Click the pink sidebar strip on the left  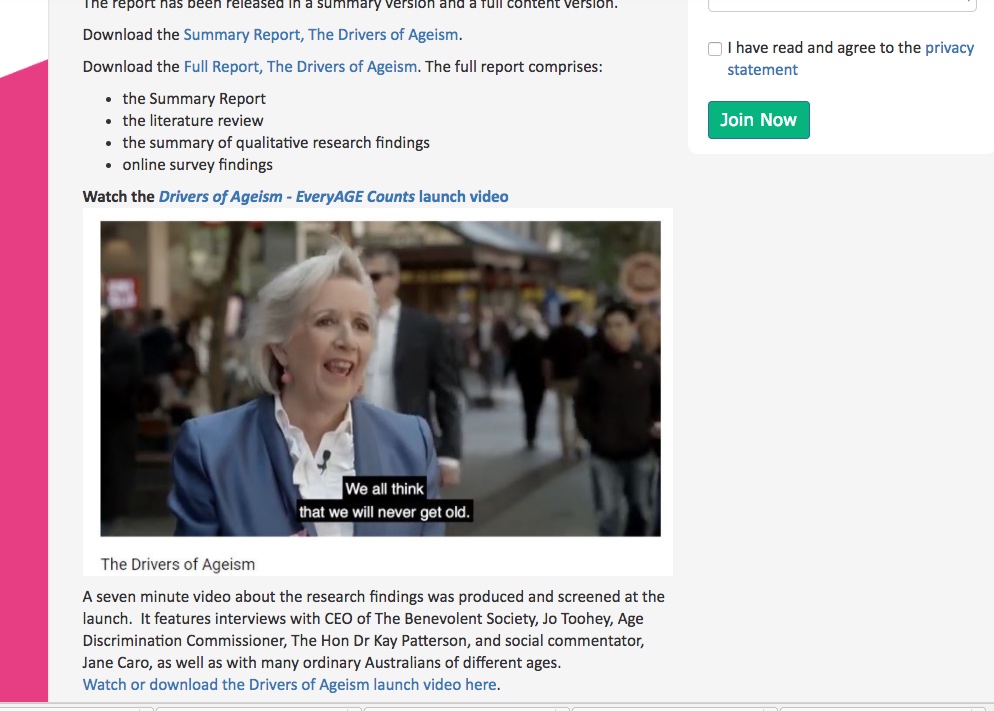24,380
